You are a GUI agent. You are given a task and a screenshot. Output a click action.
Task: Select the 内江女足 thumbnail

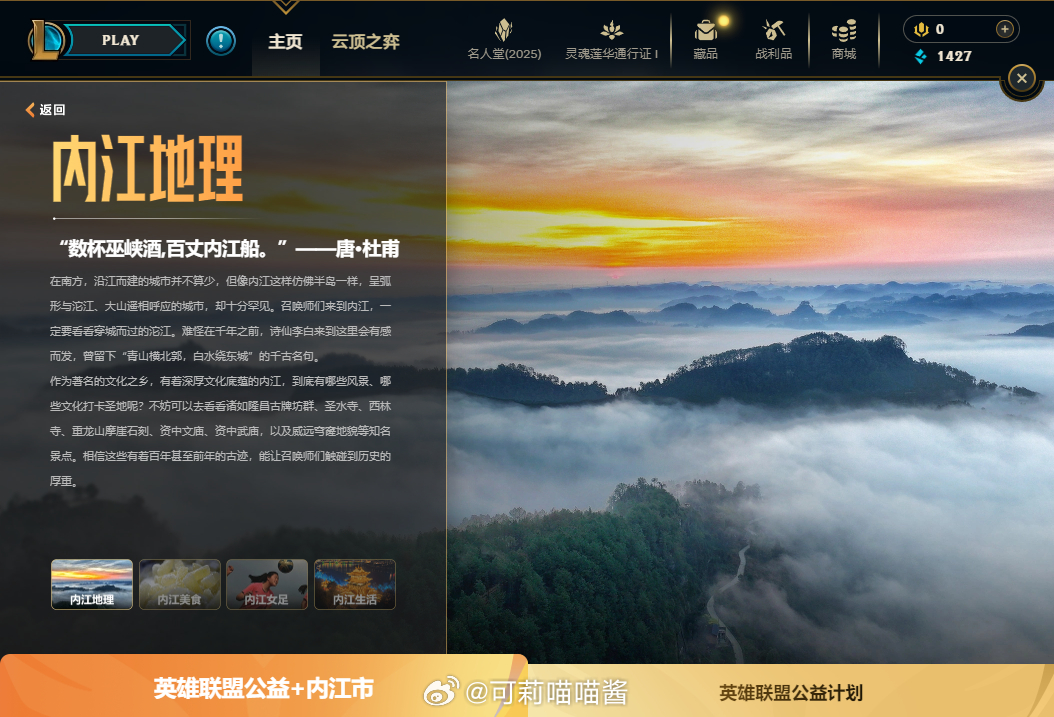click(x=267, y=585)
